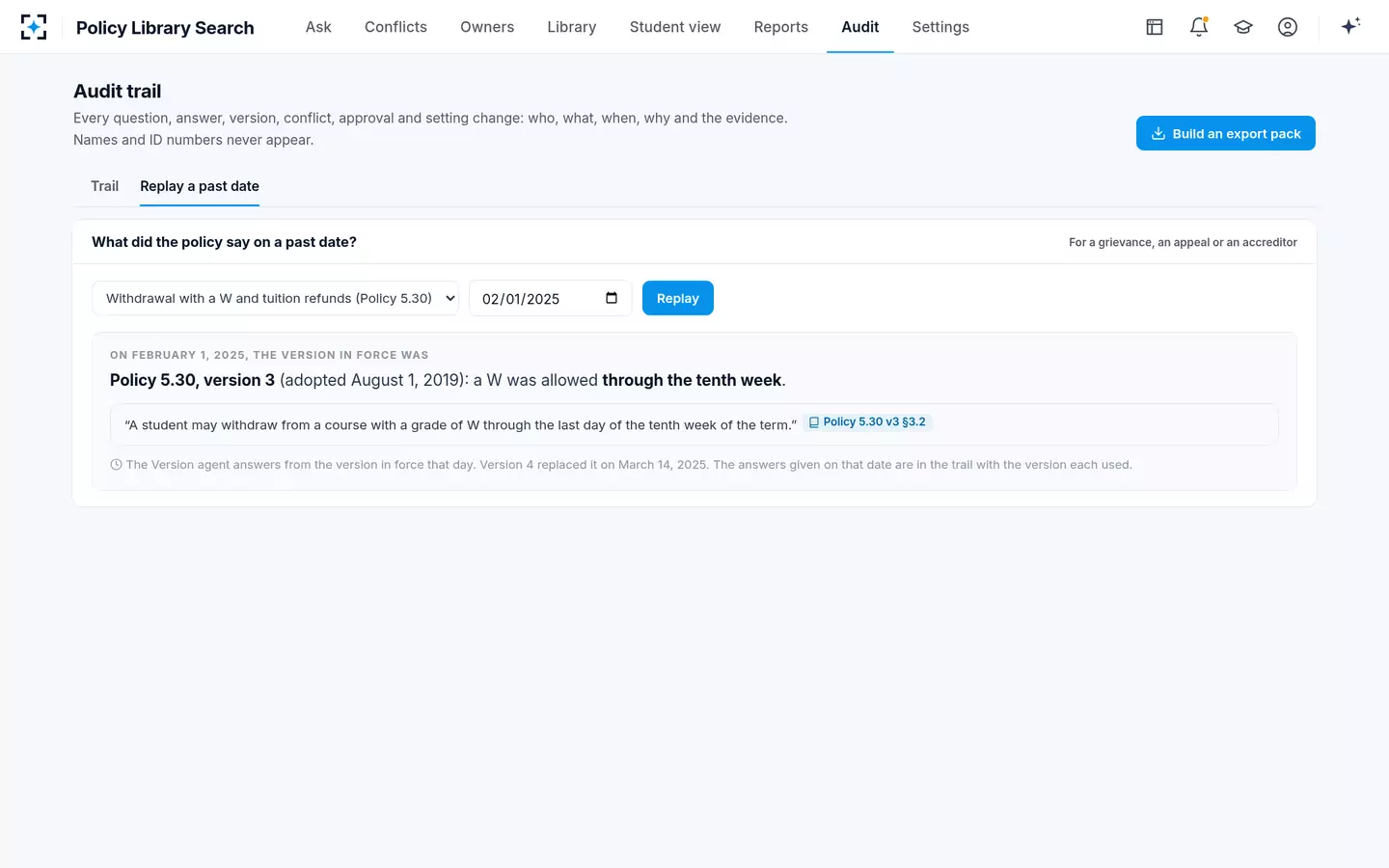
Task: Click 'What did the policy say on a past date?'
Action: pos(224,242)
